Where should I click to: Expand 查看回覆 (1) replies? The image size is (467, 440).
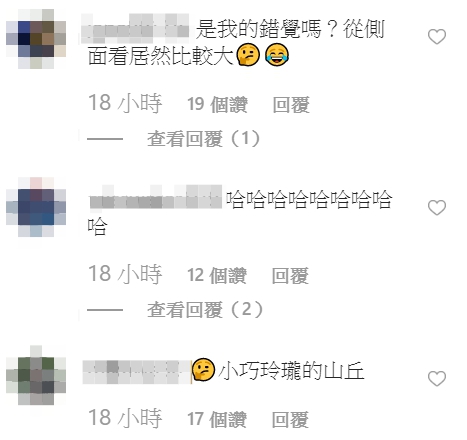203,139
